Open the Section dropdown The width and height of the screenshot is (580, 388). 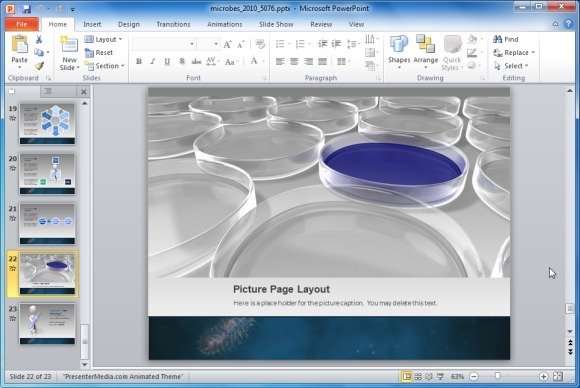click(104, 66)
